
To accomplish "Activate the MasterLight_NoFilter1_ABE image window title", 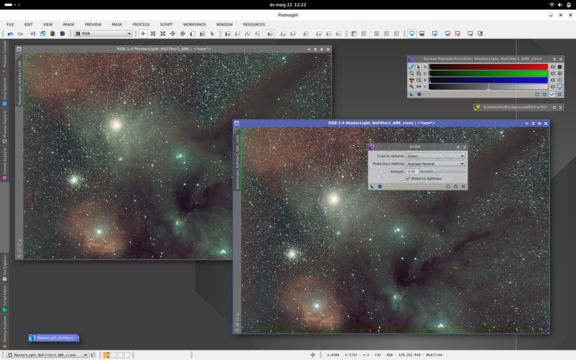I will click(164, 49).
